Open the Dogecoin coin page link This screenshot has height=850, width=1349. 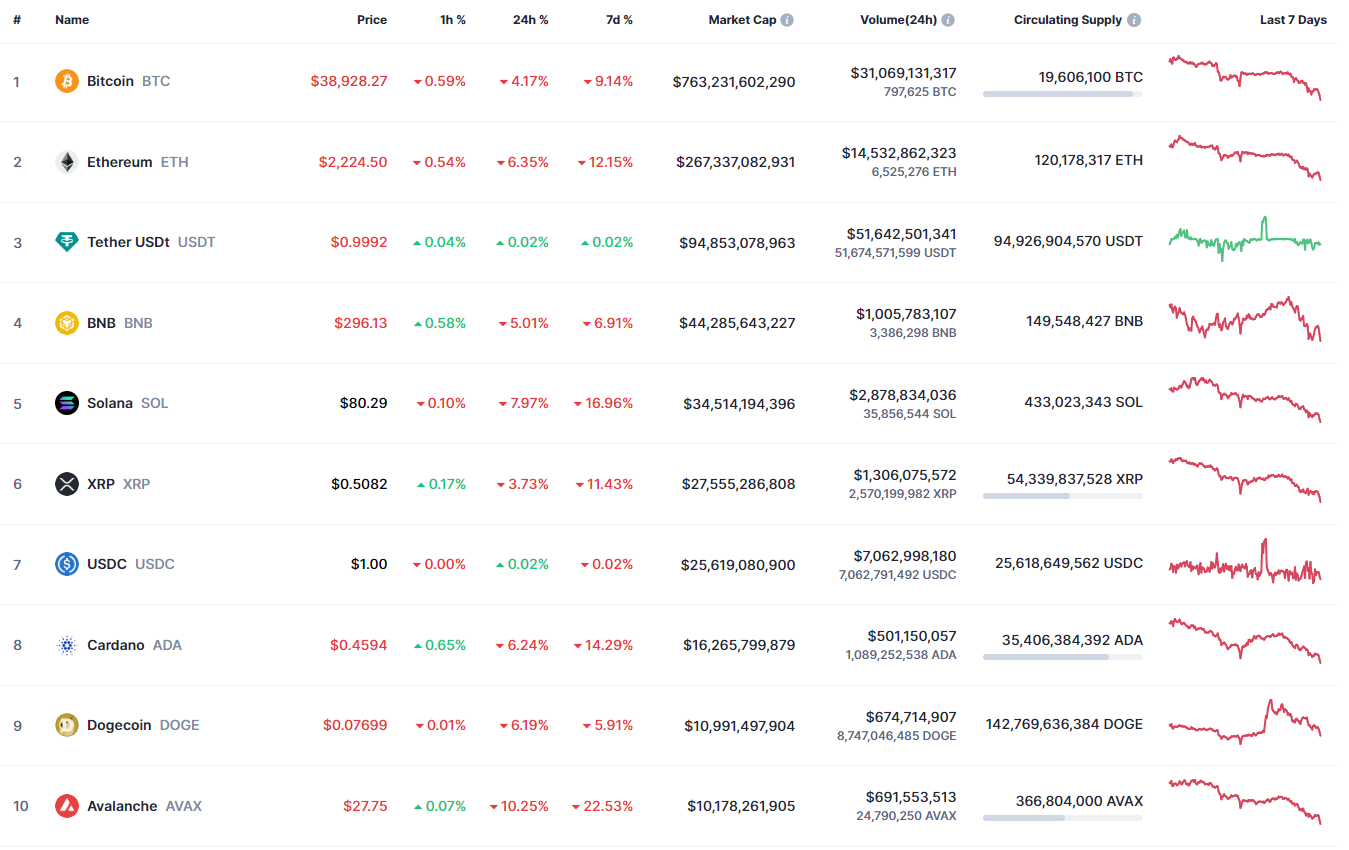tap(143, 725)
